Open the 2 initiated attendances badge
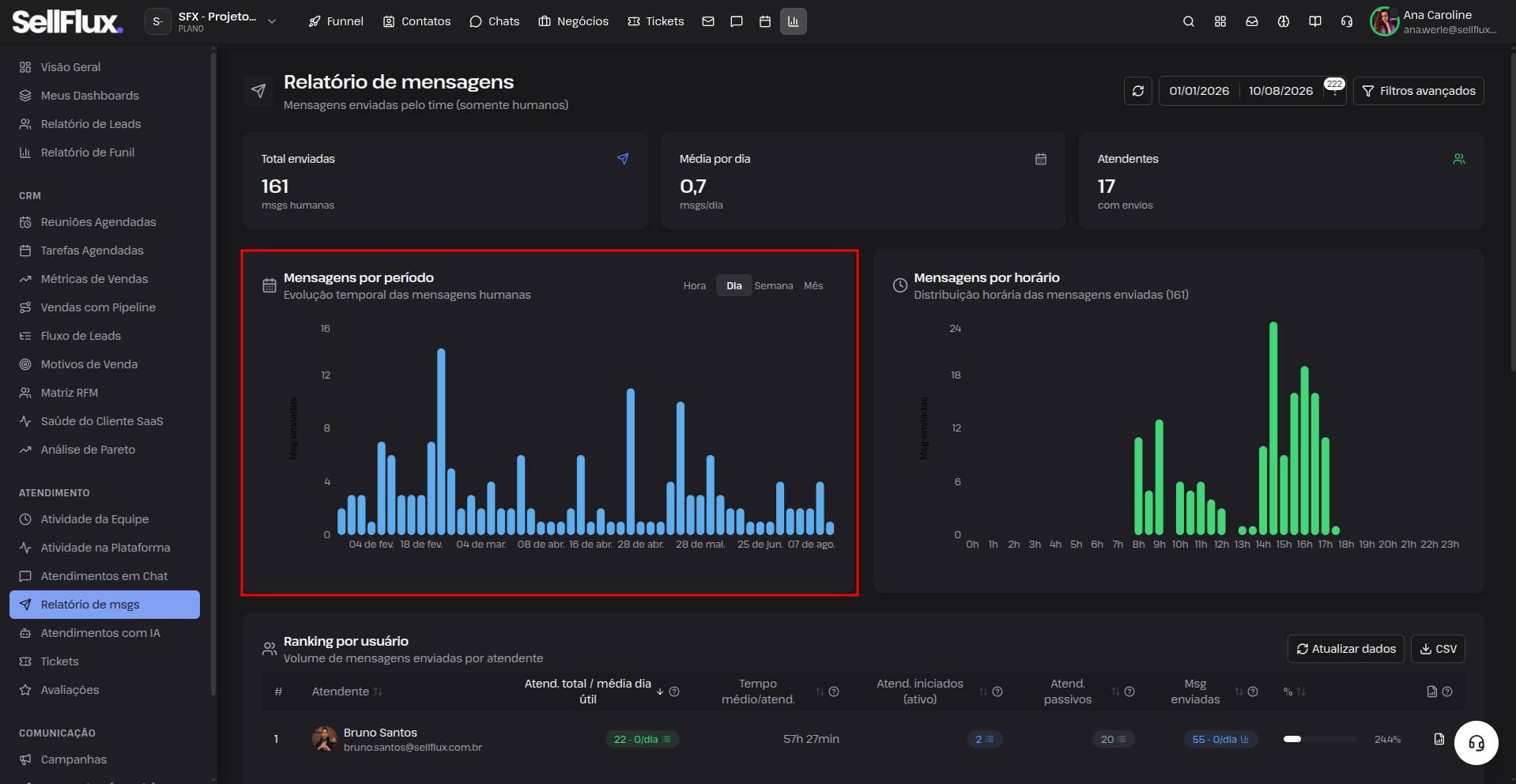Image resolution: width=1516 pixels, height=784 pixels. pyautogui.click(x=984, y=739)
